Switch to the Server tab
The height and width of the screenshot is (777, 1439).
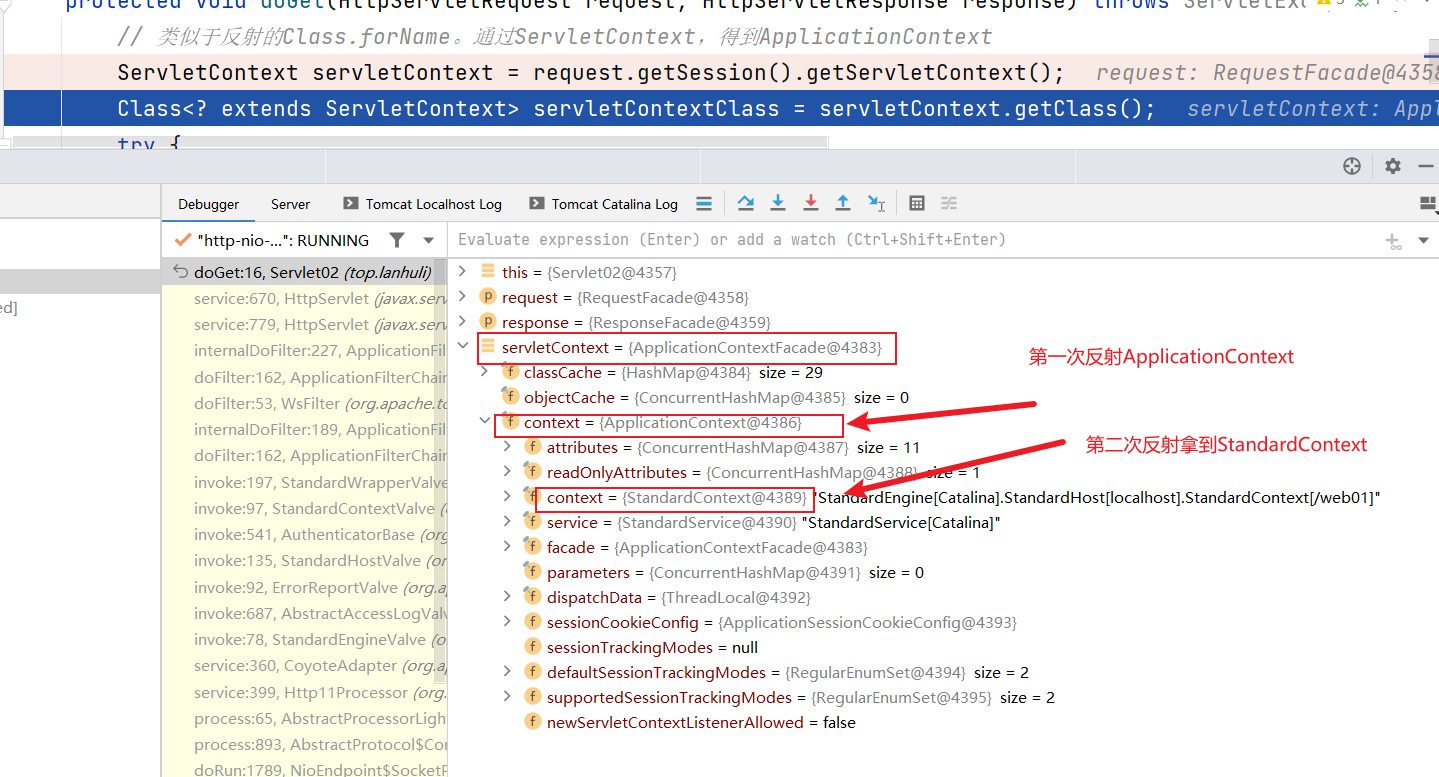pyautogui.click(x=290, y=204)
